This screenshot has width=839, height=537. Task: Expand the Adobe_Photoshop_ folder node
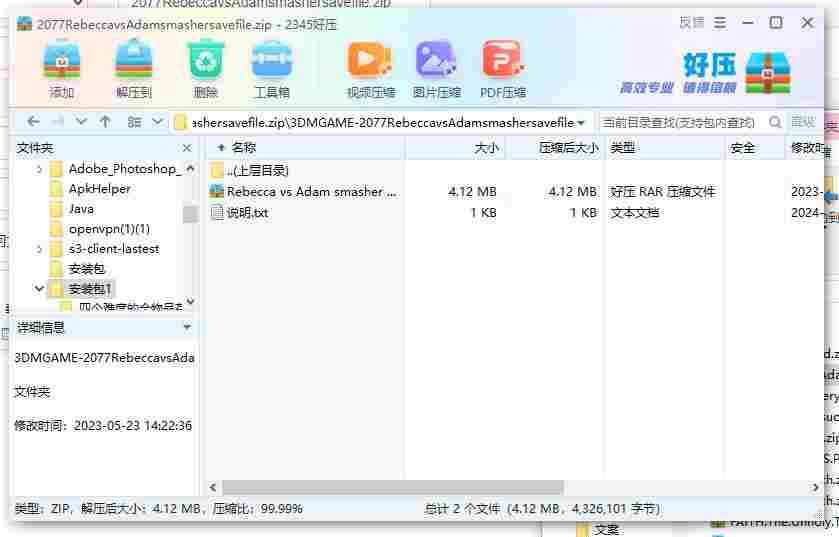click(x=39, y=170)
